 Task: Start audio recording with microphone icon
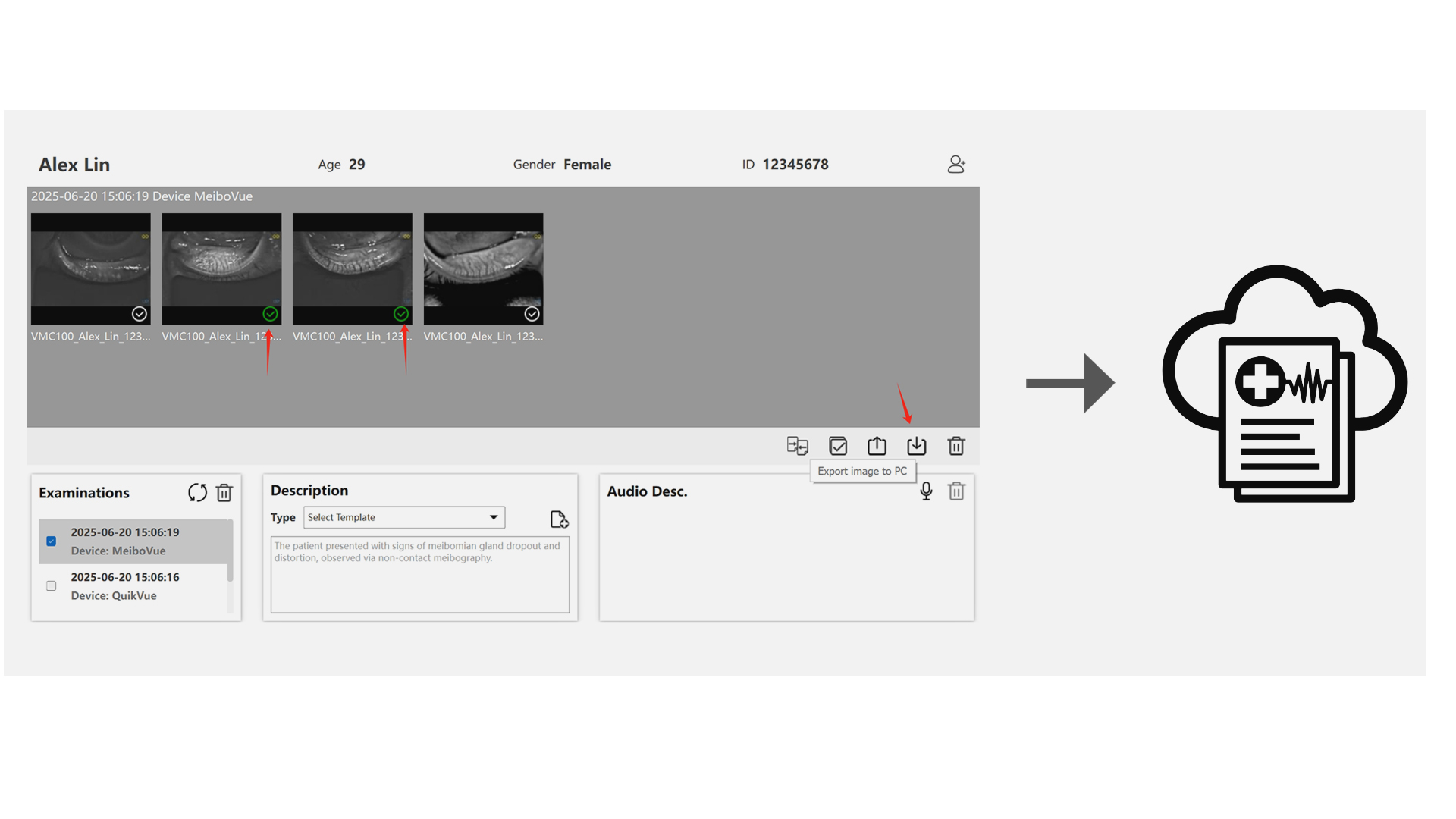(926, 491)
